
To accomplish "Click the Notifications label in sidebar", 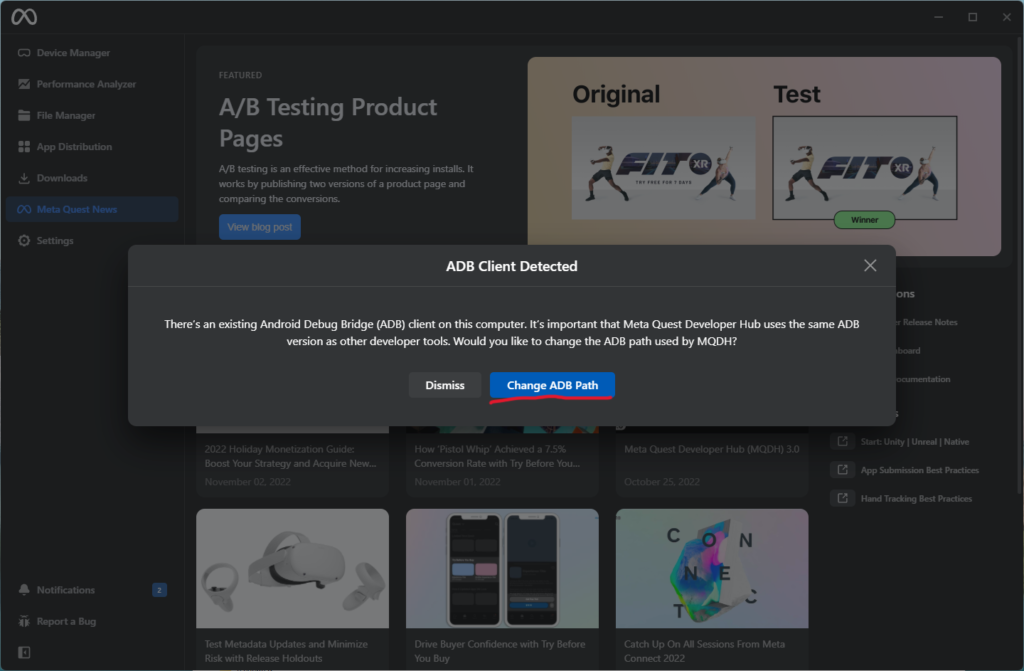I will coord(65,590).
